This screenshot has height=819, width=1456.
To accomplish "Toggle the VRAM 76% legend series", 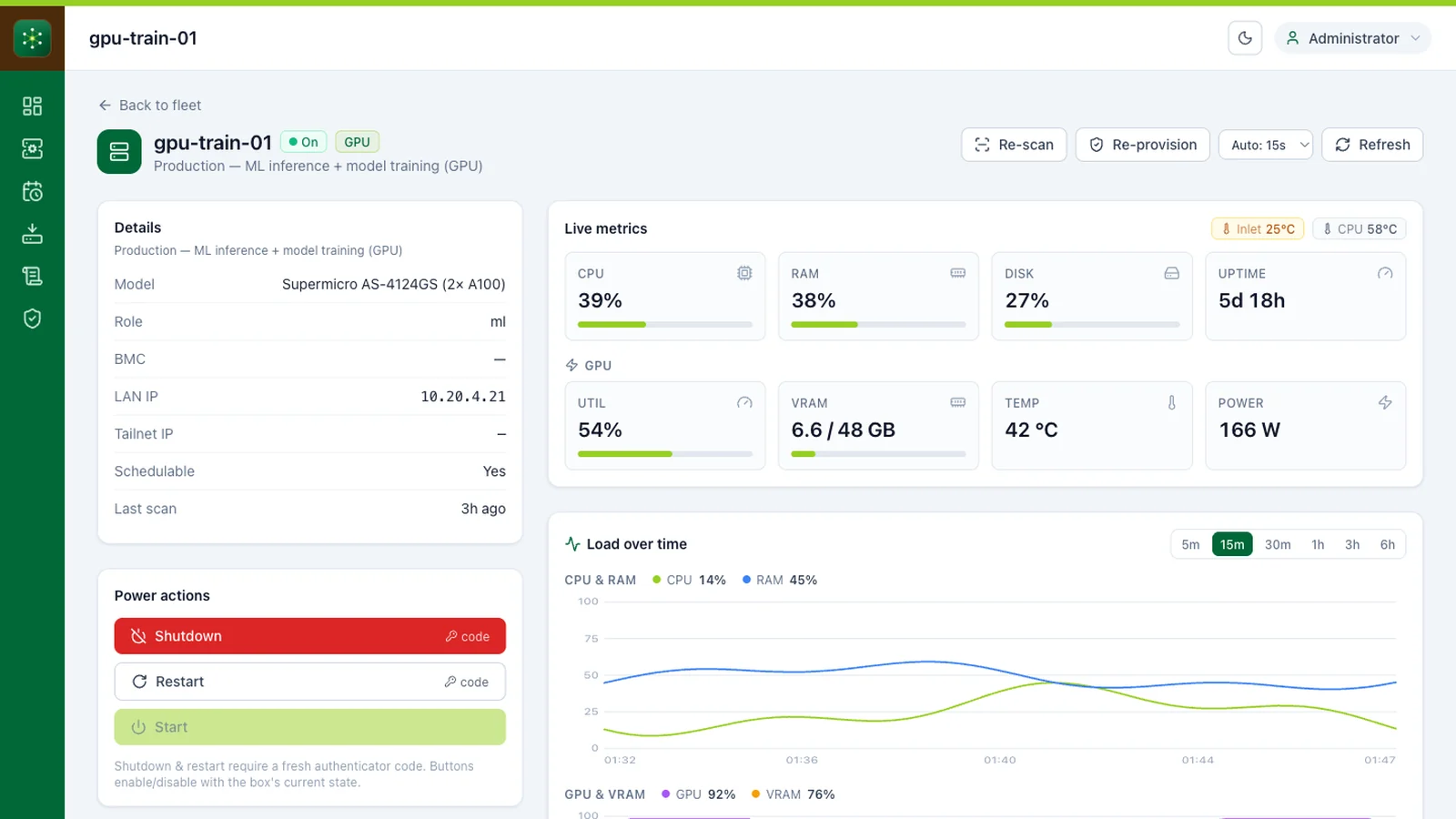I will click(793, 794).
